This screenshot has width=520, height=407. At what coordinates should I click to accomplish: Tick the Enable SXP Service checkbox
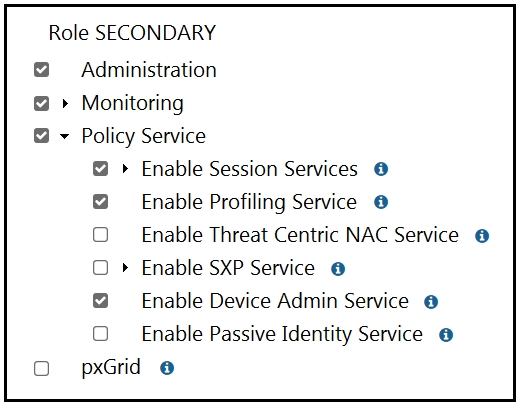pos(101,267)
